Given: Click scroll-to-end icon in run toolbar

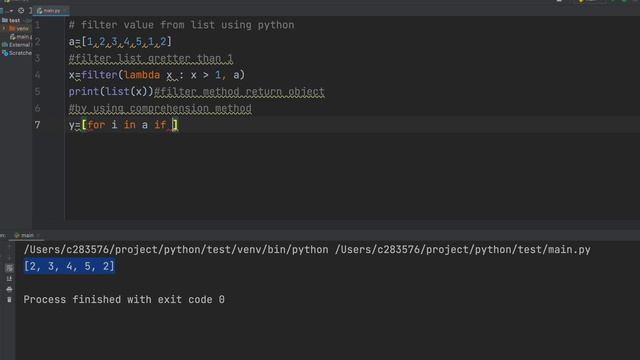Looking at the screenshot, I should coord(9,279).
